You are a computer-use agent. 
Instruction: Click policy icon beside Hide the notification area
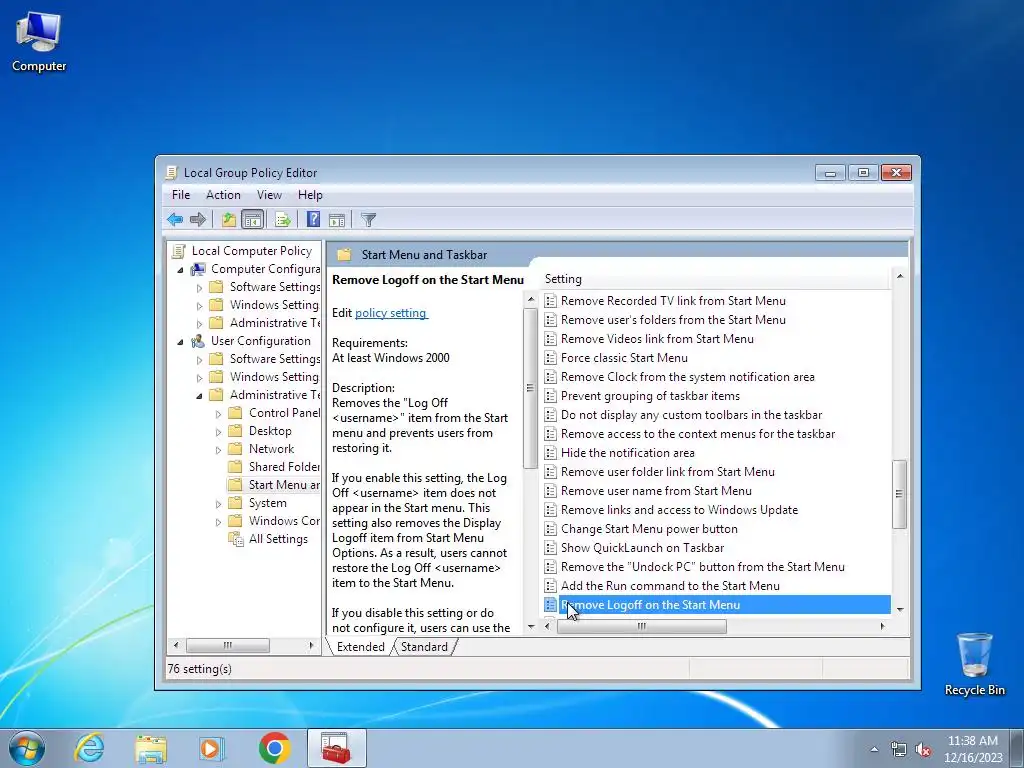[551, 453]
